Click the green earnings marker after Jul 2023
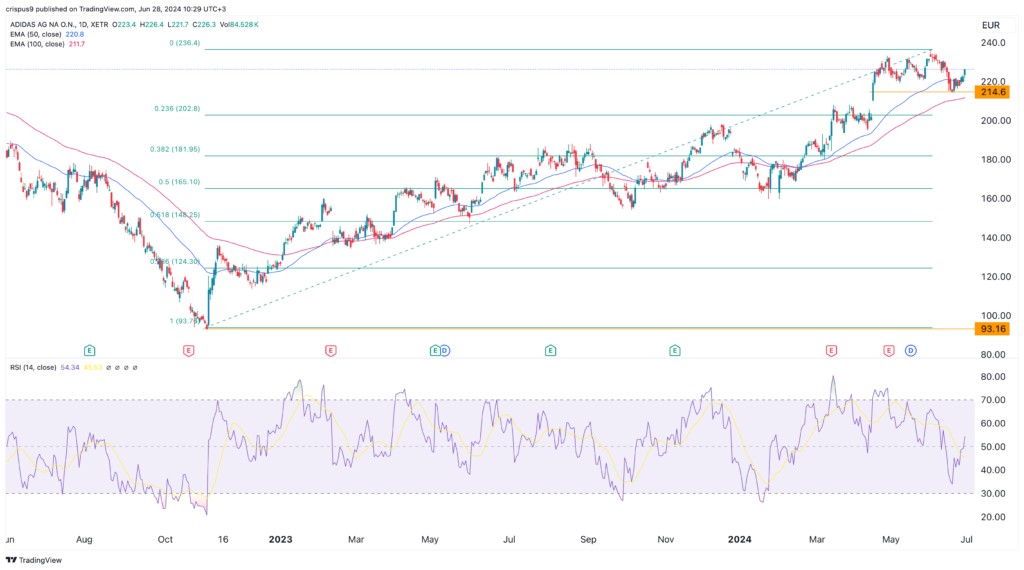The image size is (1024, 570). pos(550,351)
